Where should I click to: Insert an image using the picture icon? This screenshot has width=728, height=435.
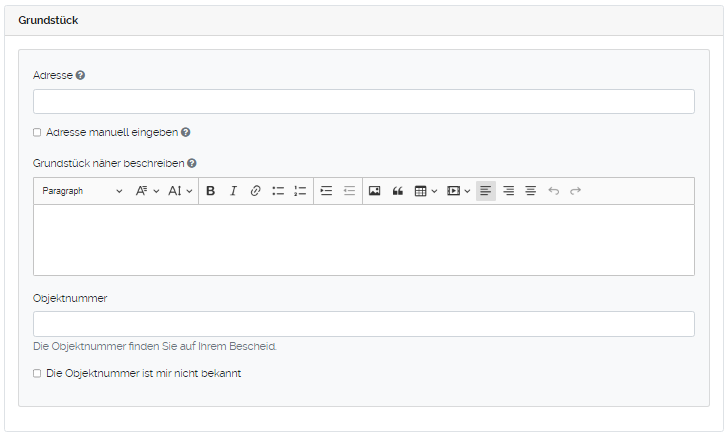[375, 191]
